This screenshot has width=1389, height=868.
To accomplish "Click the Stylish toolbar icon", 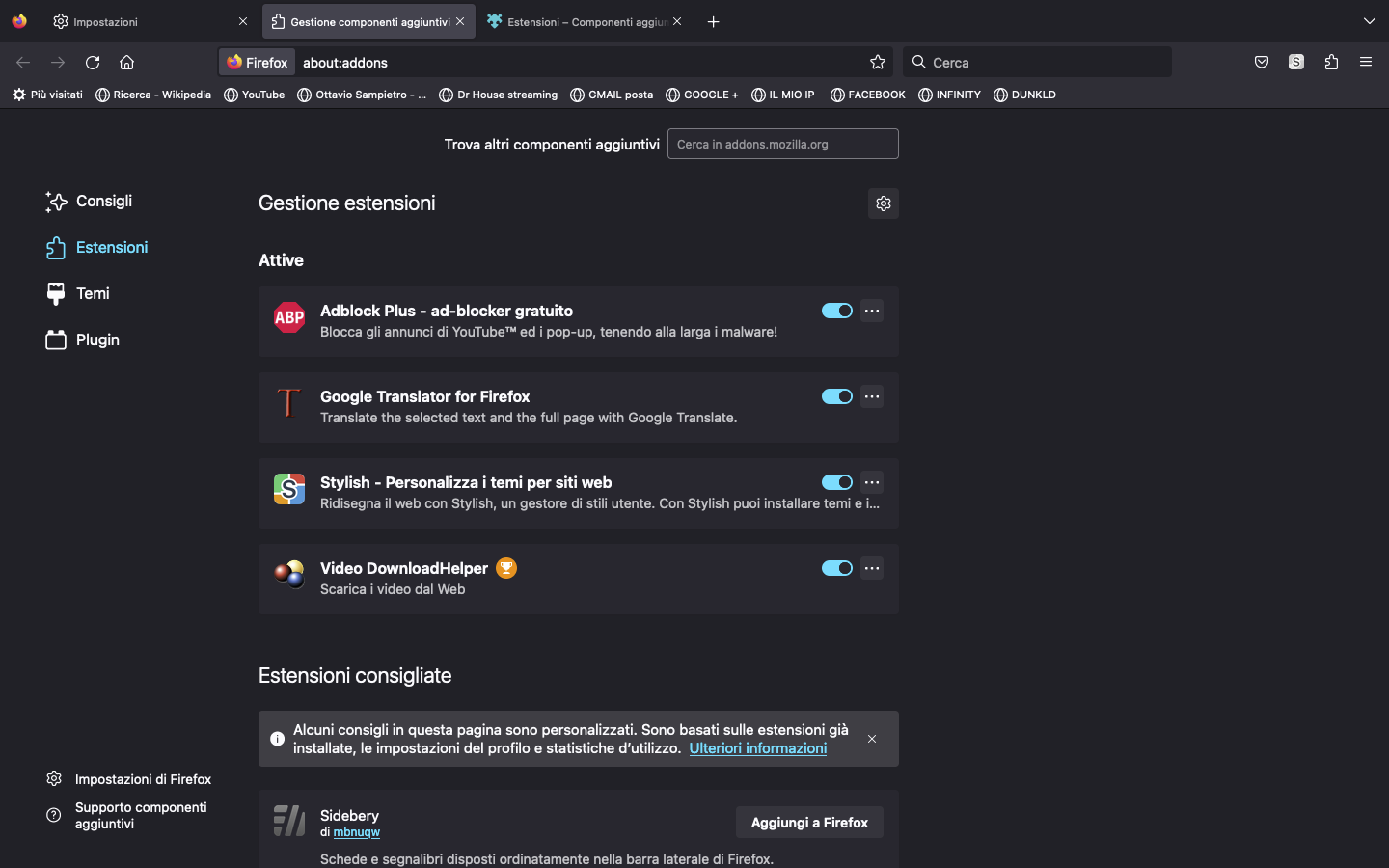I will [x=1295, y=62].
